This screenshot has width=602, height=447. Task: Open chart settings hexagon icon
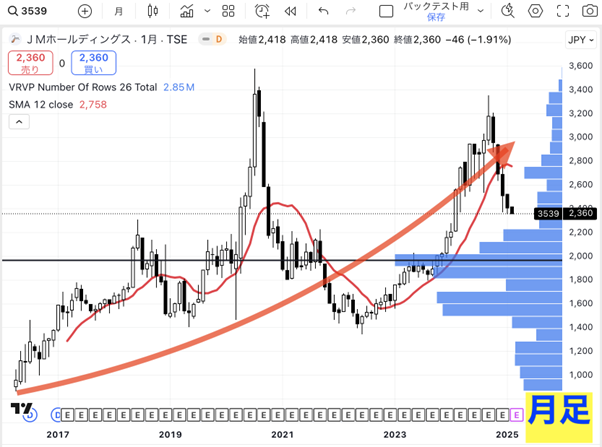tap(535, 11)
